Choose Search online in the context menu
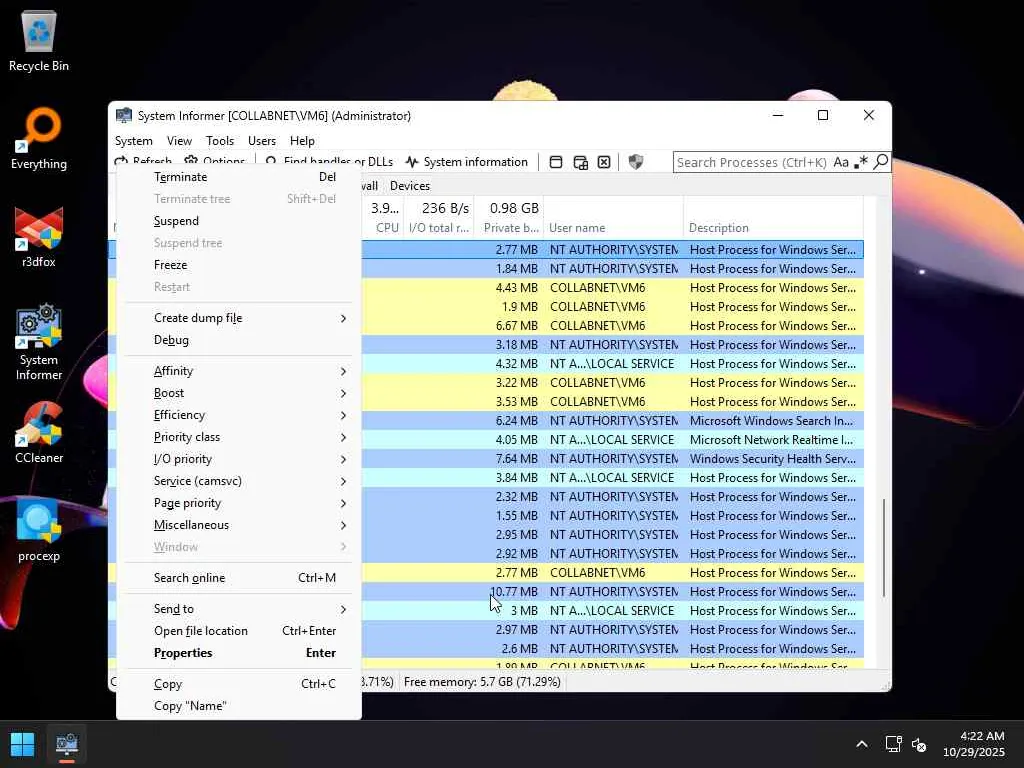1024x768 pixels. [239, 578]
